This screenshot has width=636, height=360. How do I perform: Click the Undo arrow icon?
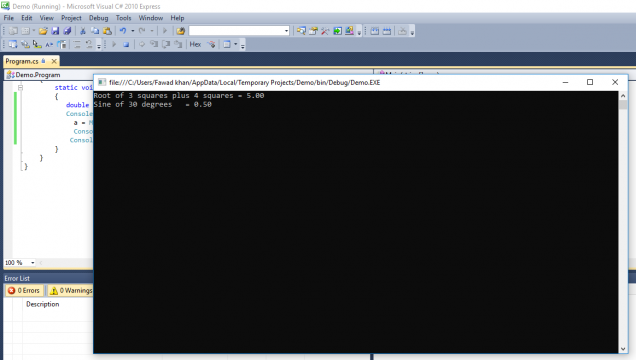coord(123,31)
